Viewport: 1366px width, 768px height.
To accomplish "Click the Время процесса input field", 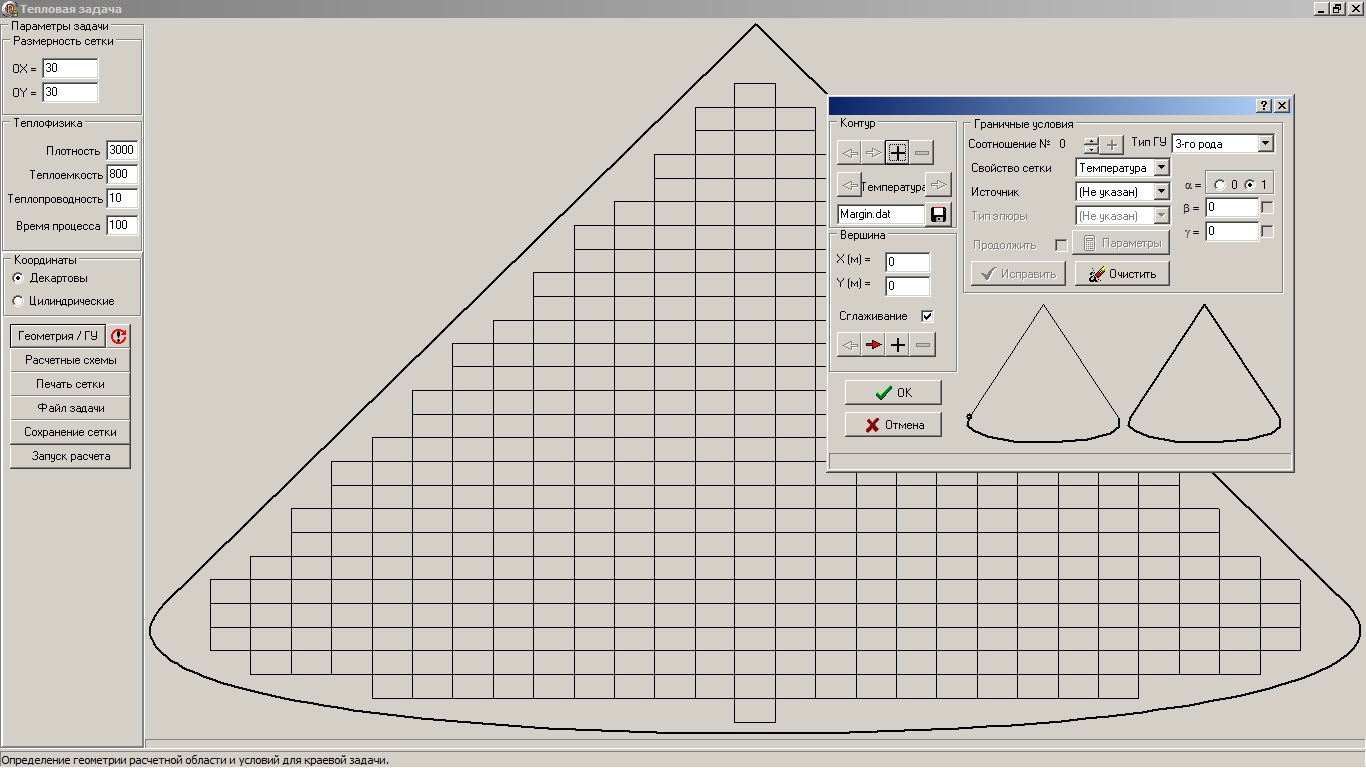I will [x=122, y=225].
